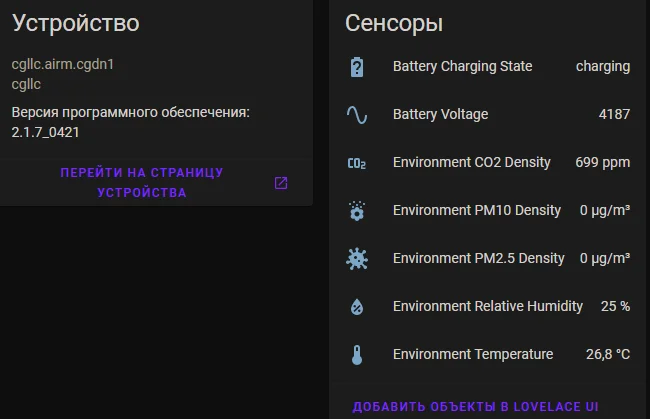The width and height of the screenshot is (650, 419).
Task: Select Environment CO2 Density entity
Action: tap(471, 163)
